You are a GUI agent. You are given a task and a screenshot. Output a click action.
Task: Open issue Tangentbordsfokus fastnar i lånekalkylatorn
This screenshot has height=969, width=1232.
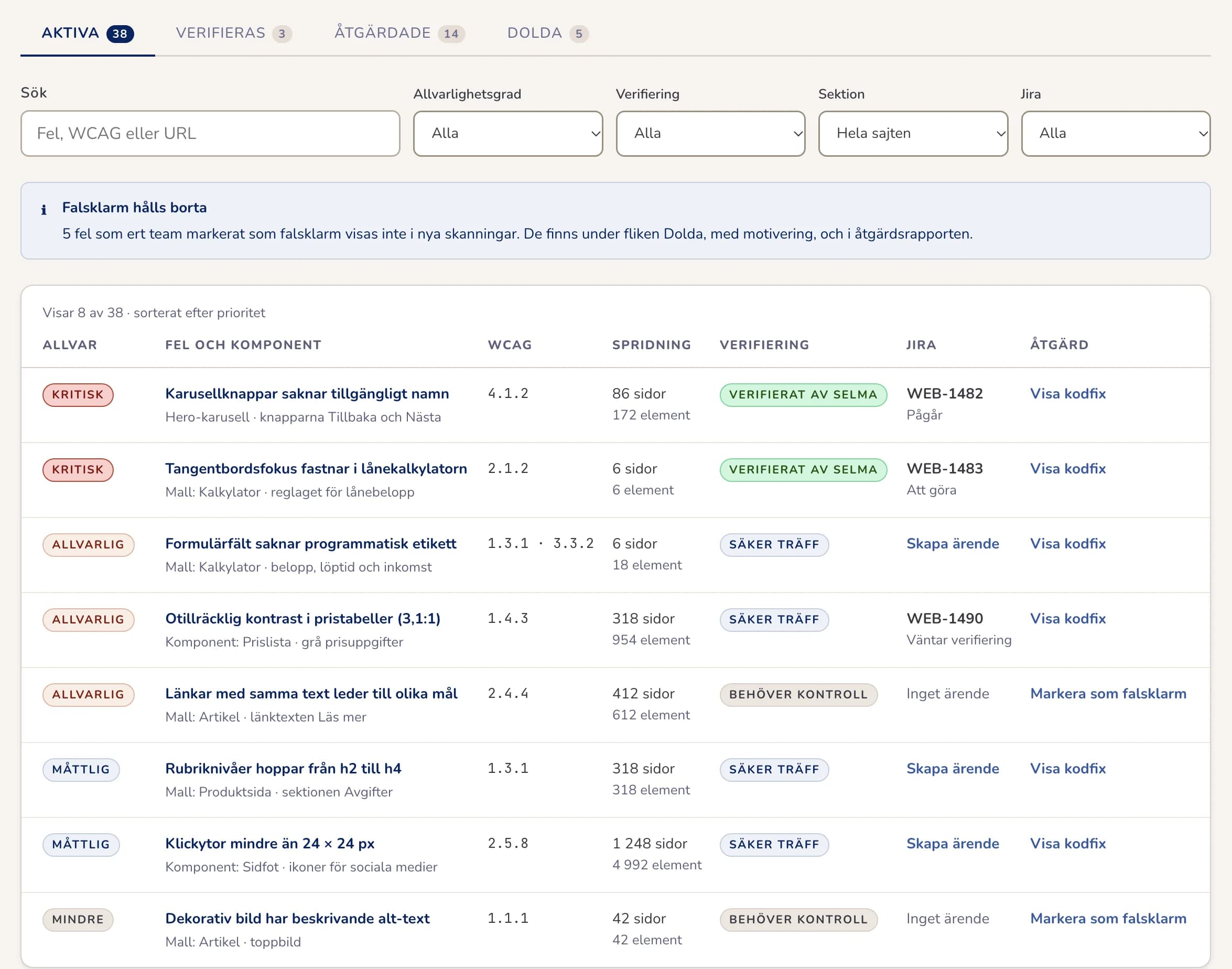316,469
